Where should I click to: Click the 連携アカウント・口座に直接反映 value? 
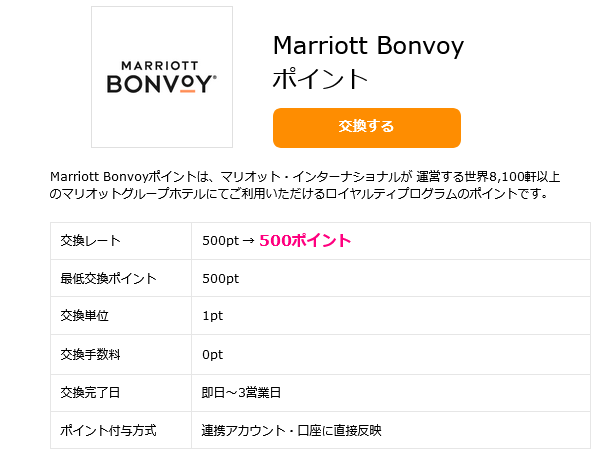point(291,430)
